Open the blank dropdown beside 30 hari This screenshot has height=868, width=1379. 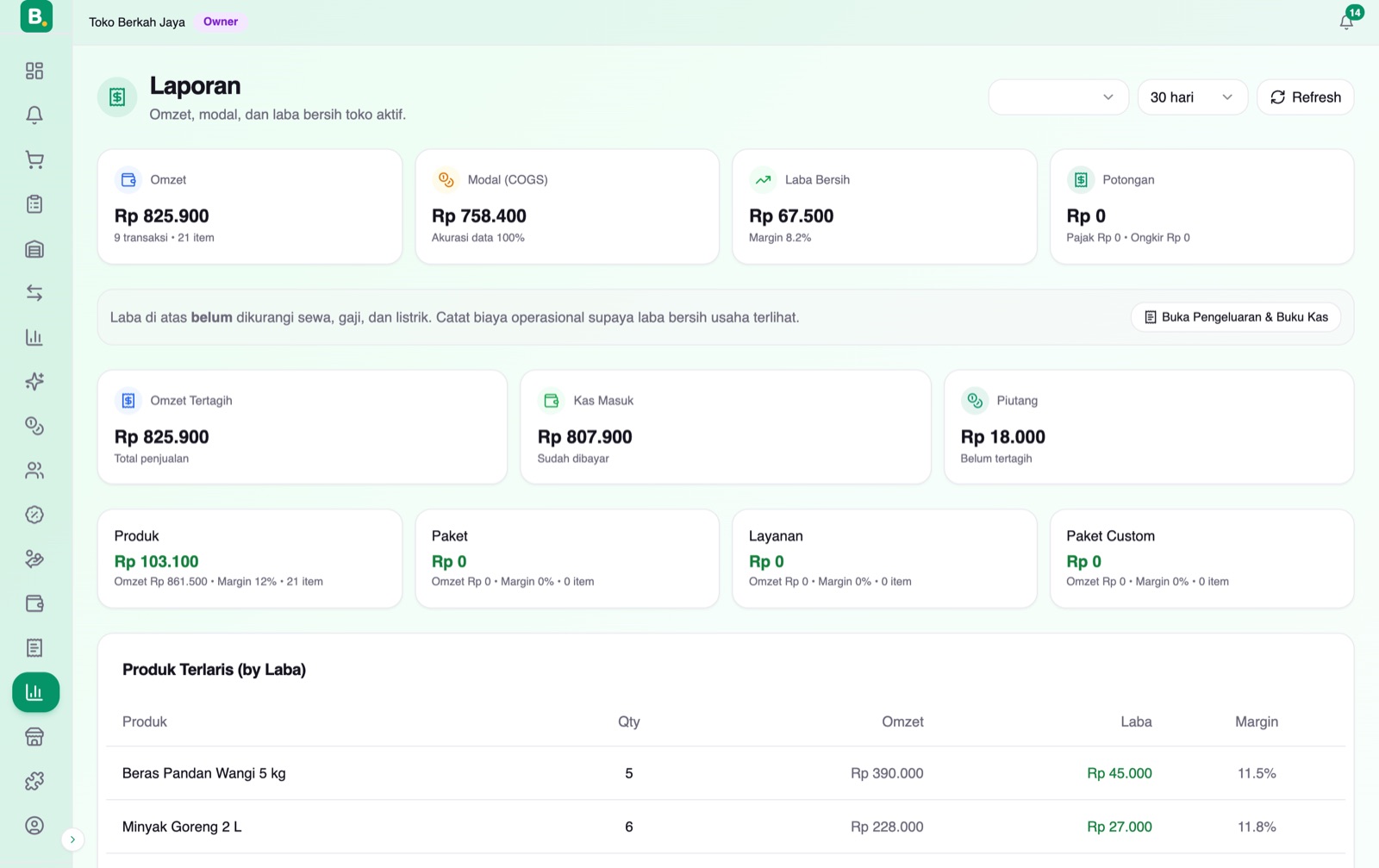(1058, 97)
